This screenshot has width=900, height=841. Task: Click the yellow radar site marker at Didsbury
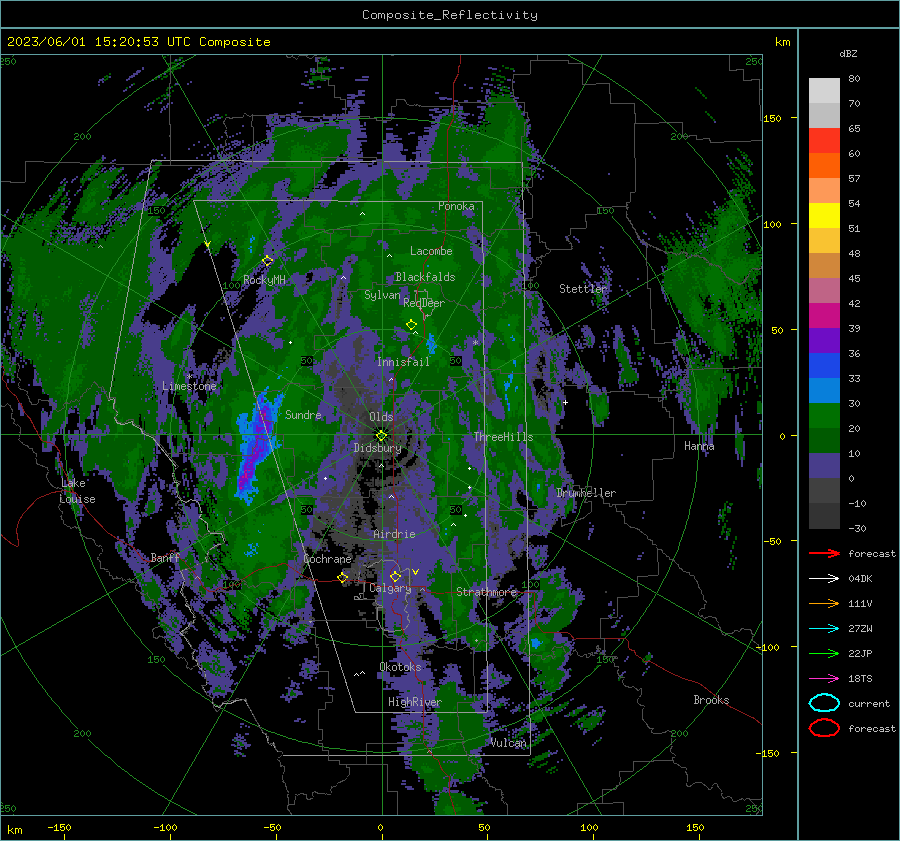tap(381, 435)
